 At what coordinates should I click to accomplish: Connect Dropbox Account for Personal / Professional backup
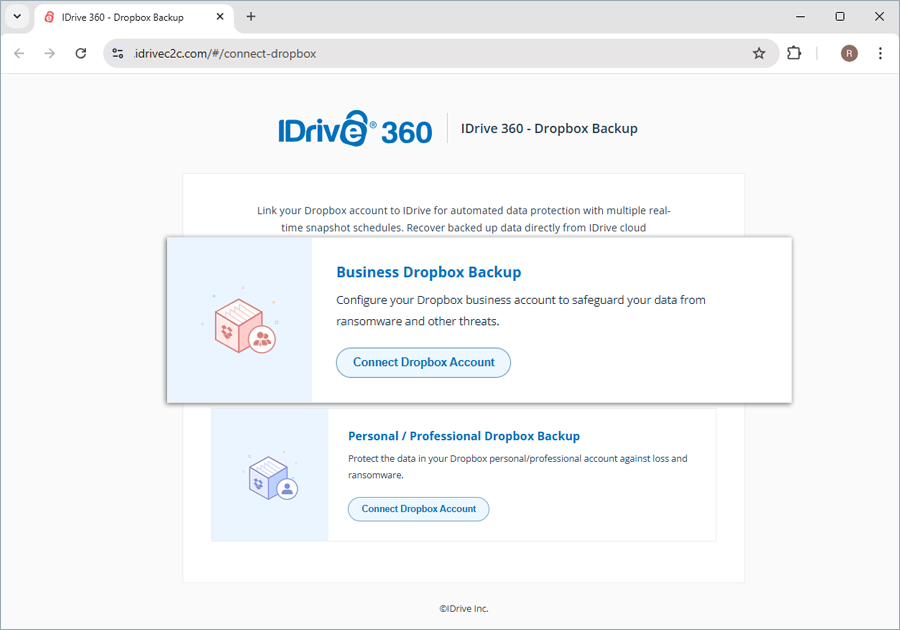point(418,509)
